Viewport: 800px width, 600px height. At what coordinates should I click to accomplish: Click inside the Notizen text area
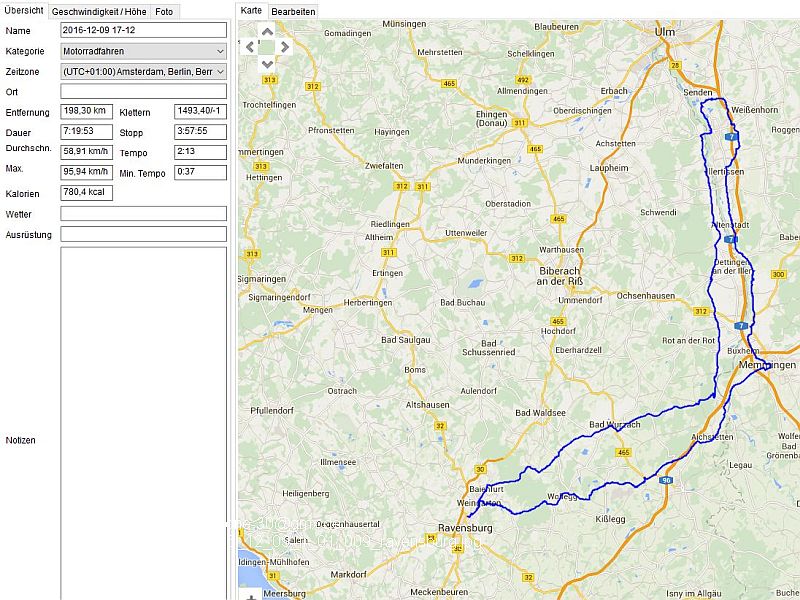coord(143,420)
